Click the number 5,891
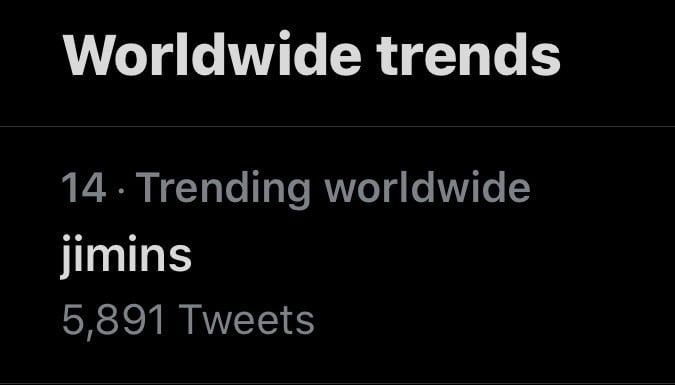 (x=113, y=321)
